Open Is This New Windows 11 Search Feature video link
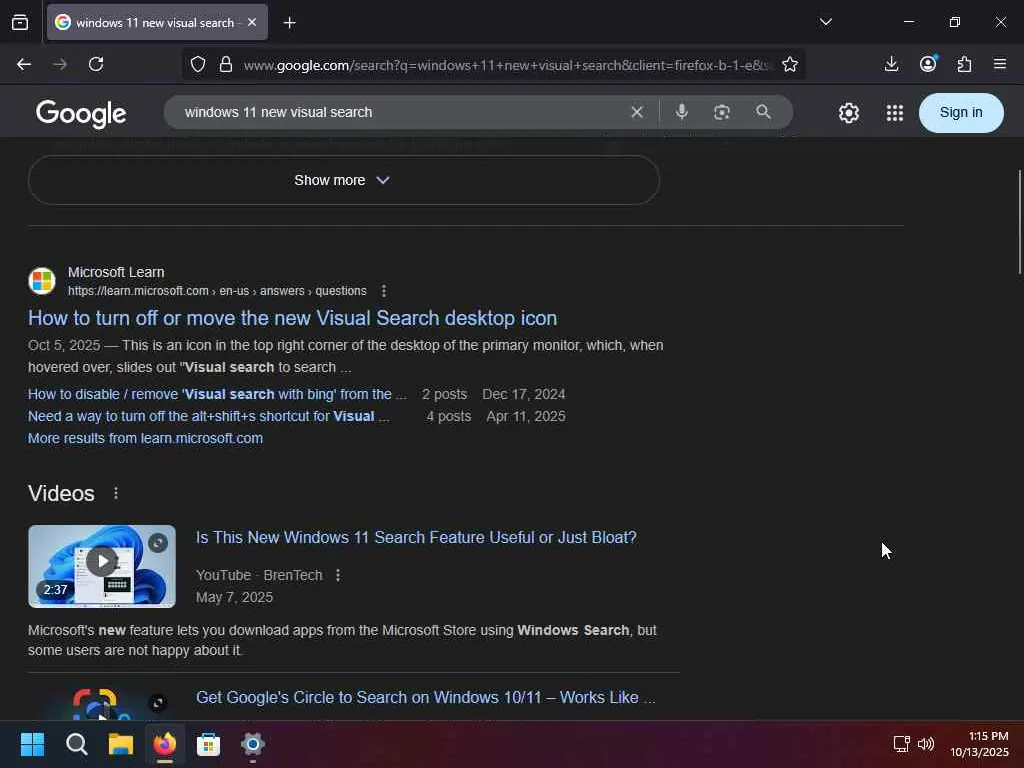 point(416,537)
